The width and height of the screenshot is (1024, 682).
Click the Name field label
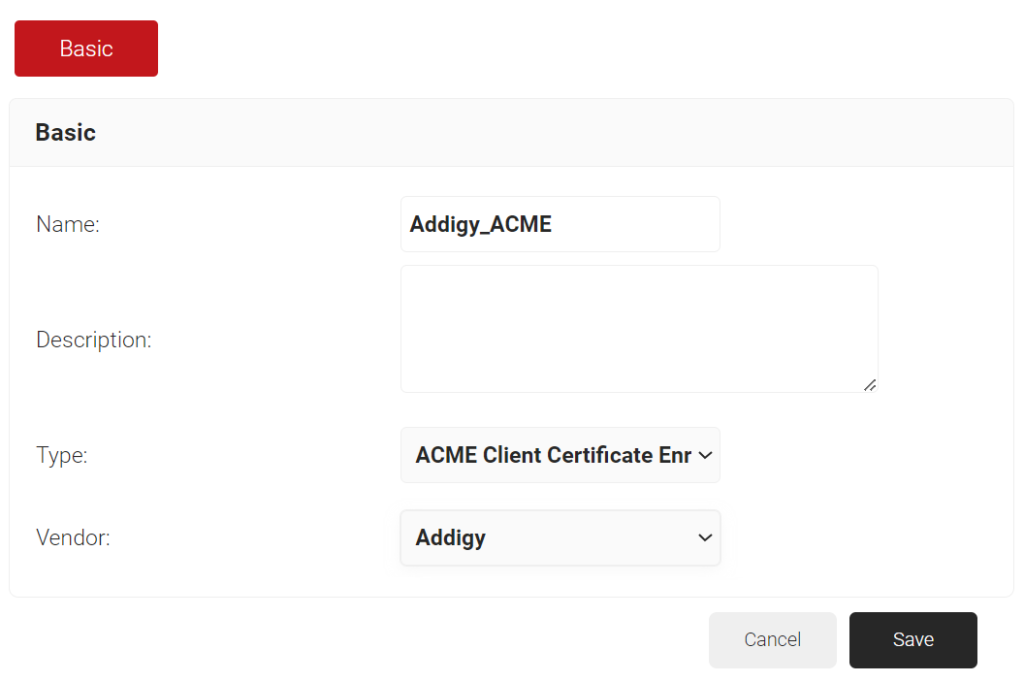[67, 224]
